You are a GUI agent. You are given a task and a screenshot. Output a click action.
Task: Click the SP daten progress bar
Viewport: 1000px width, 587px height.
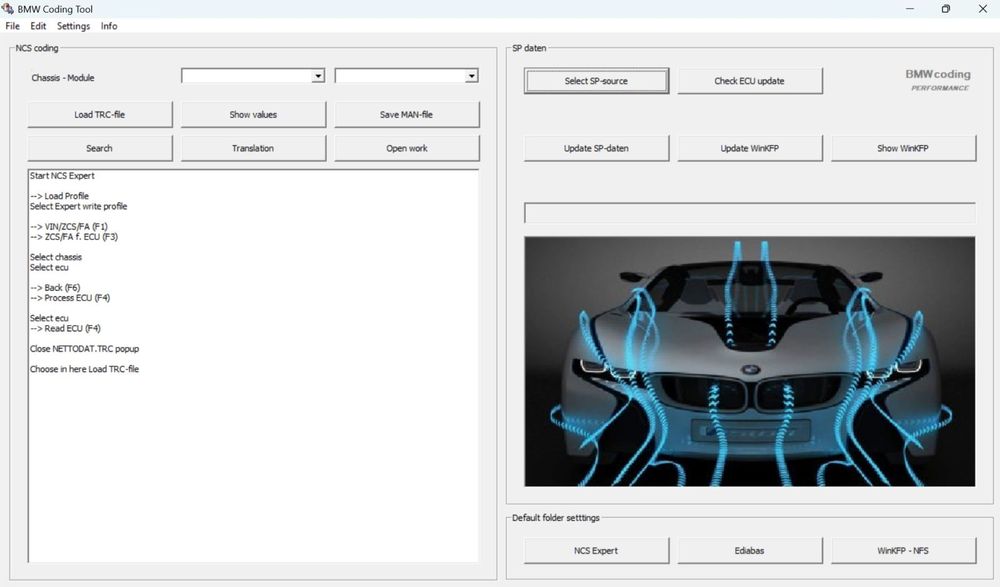749,212
